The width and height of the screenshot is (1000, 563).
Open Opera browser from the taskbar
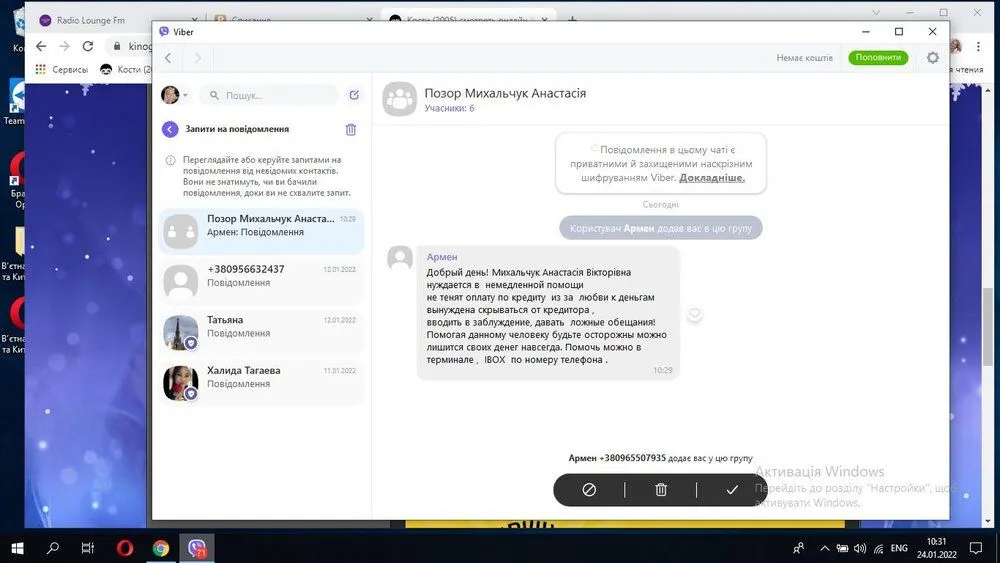click(x=125, y=548)
